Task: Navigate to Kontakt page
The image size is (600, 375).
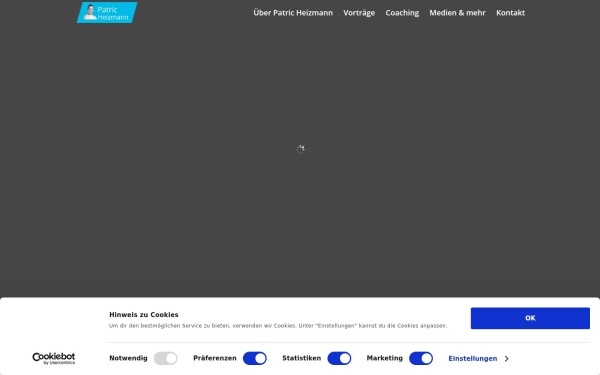Action: pos(510,13)
